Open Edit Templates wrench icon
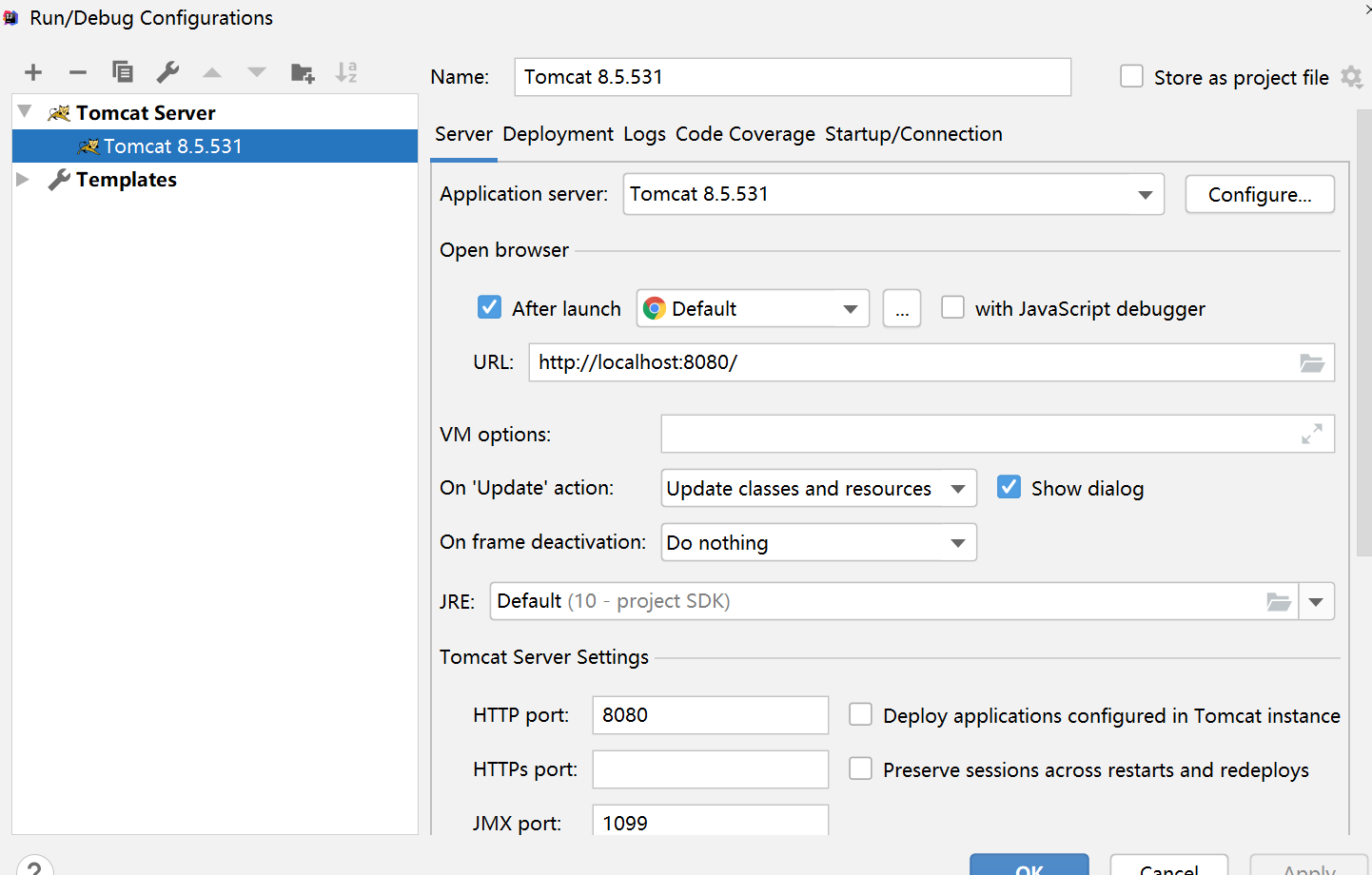This screenshot has width=1372, height=875. (x=167, y=72)
